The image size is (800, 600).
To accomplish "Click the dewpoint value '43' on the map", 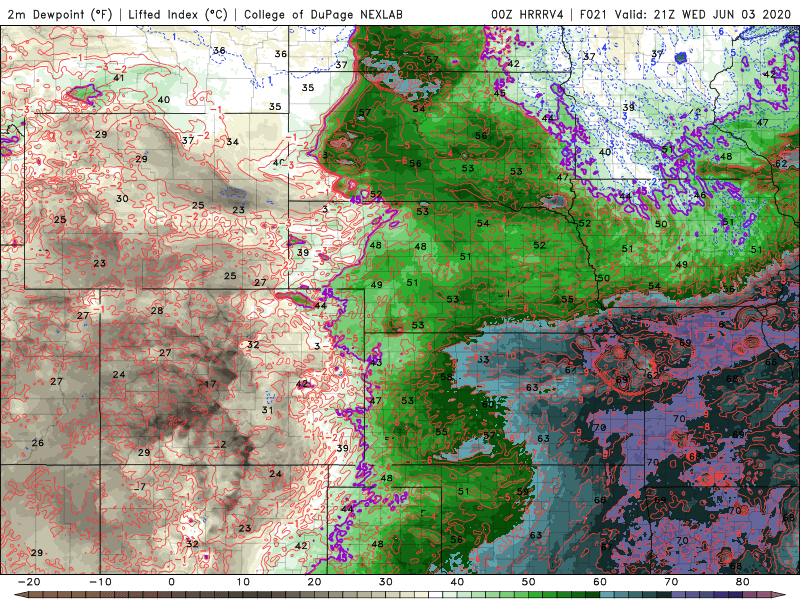I will tap(376, 363).
